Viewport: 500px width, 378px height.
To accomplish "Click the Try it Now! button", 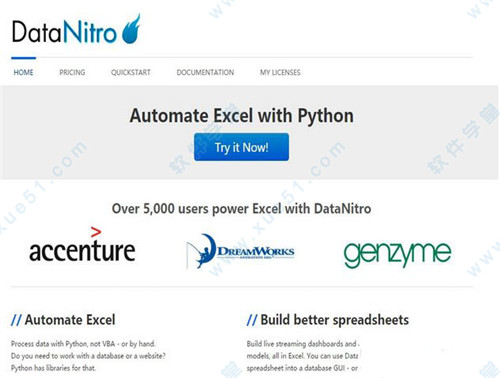I will coord(241,147).
